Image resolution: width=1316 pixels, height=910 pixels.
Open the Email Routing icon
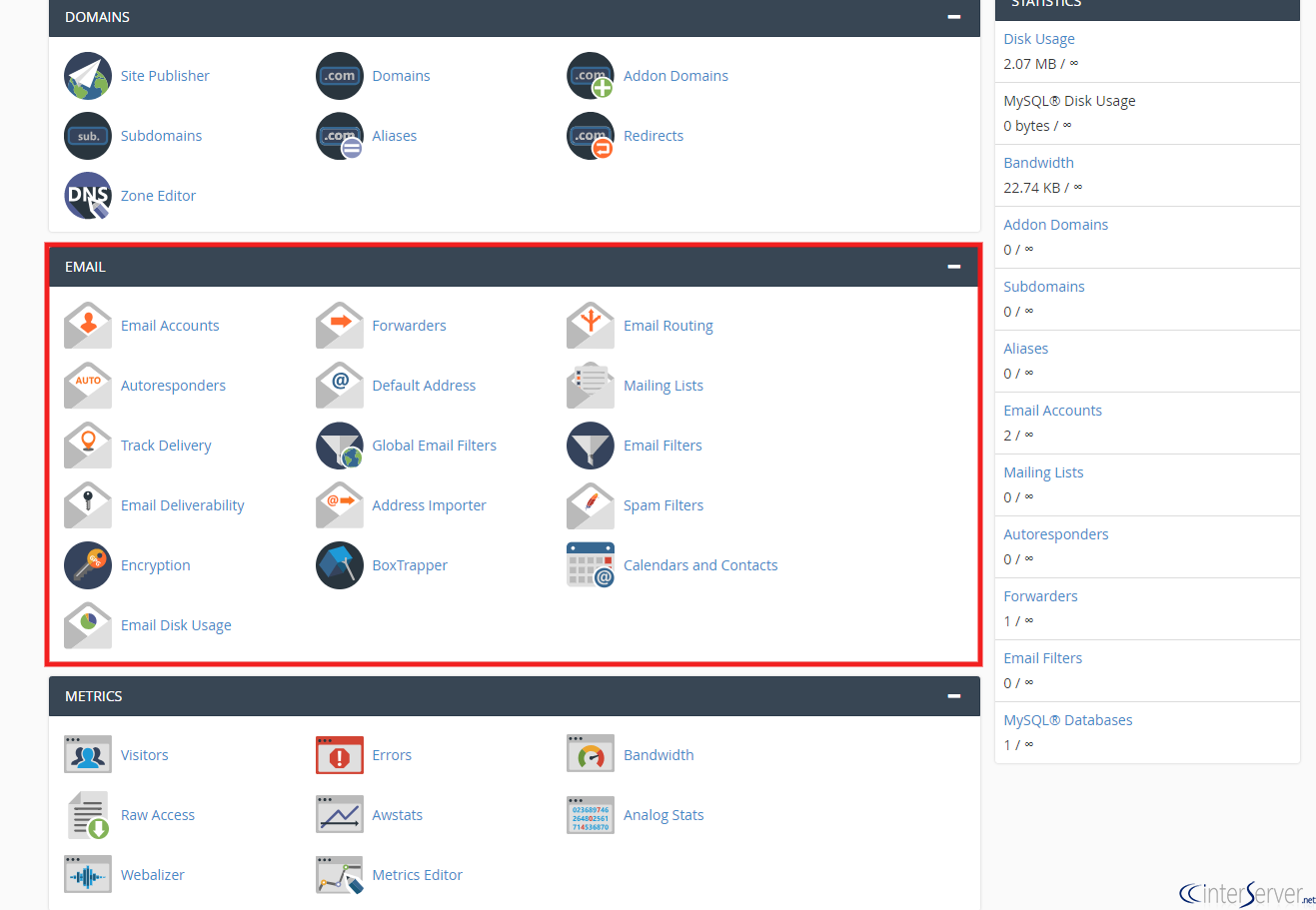(x=591, y=326)
